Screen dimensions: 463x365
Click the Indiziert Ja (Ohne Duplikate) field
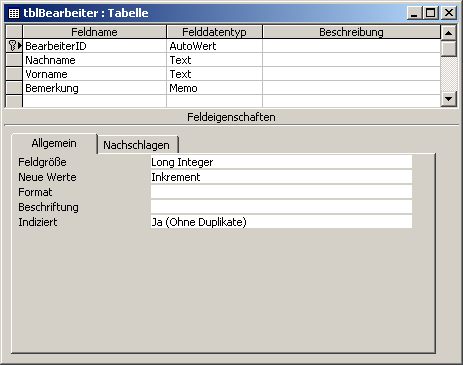point(281,222)
